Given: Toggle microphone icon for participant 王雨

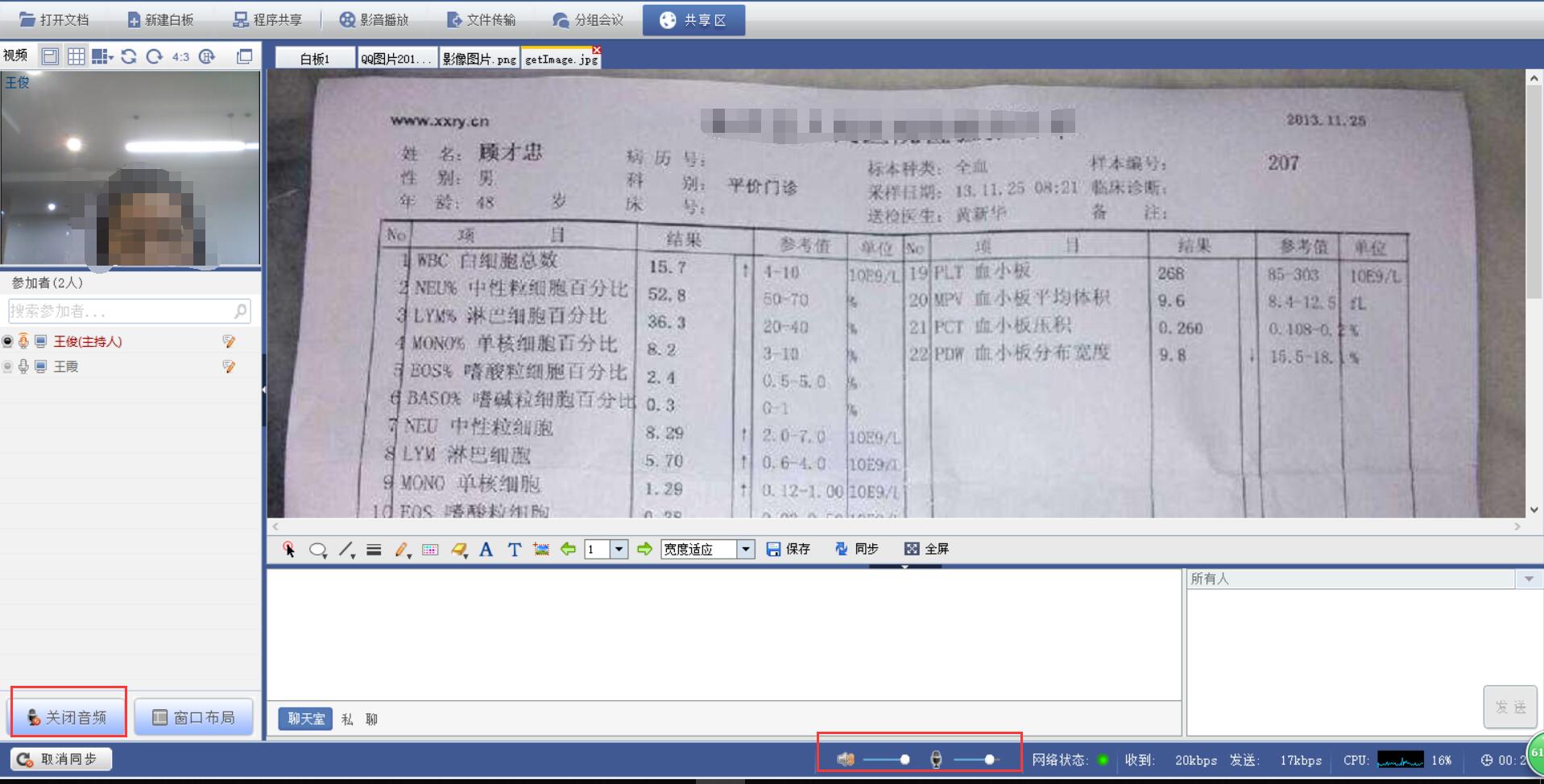Looking at the screenshot, I should tap(23, 366).
